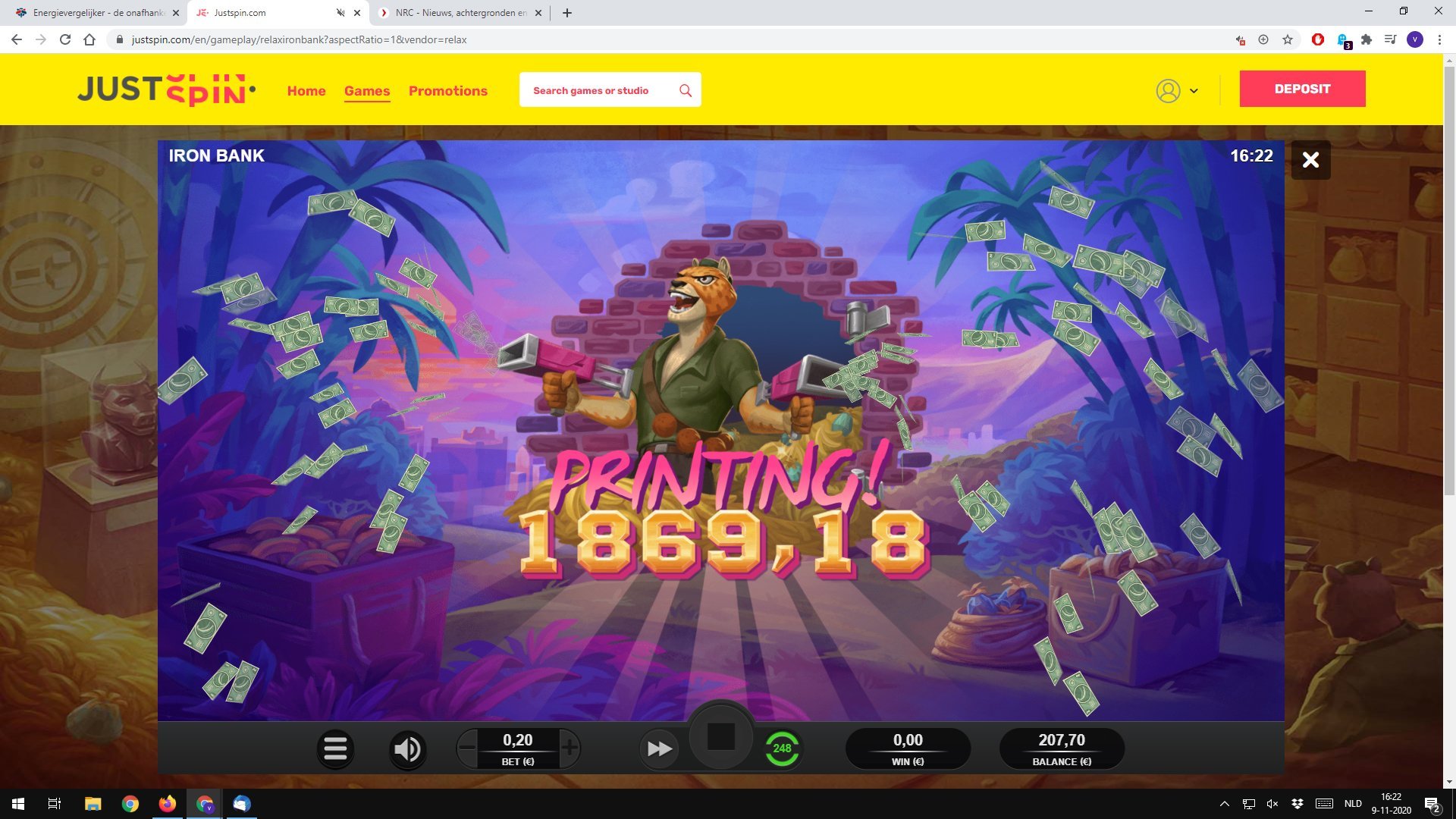Image resolution: width=1456 pixels, height=819 pixels.
Task: Mute the game sound speaker icon
Action: pyautogui.click(x=407, y=749)
